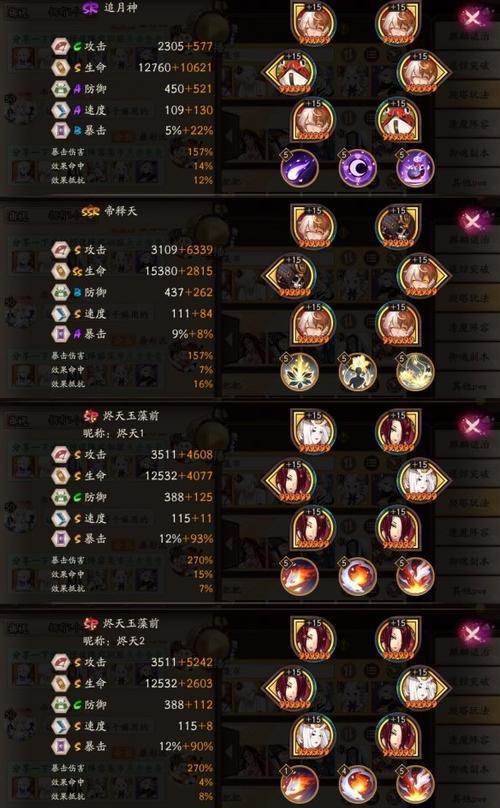Select 追月神's purple crescent moon skill icon
The image size is (500, 808).
pos(357,167)
